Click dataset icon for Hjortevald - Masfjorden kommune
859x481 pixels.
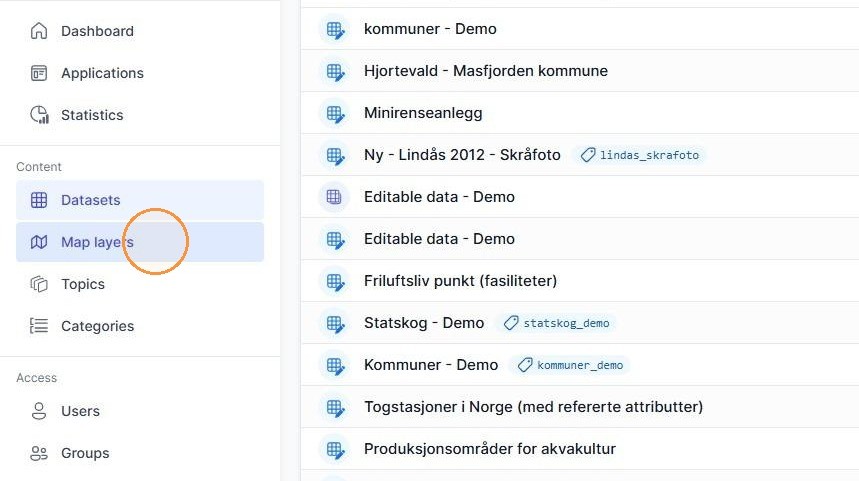coord(335,71)
